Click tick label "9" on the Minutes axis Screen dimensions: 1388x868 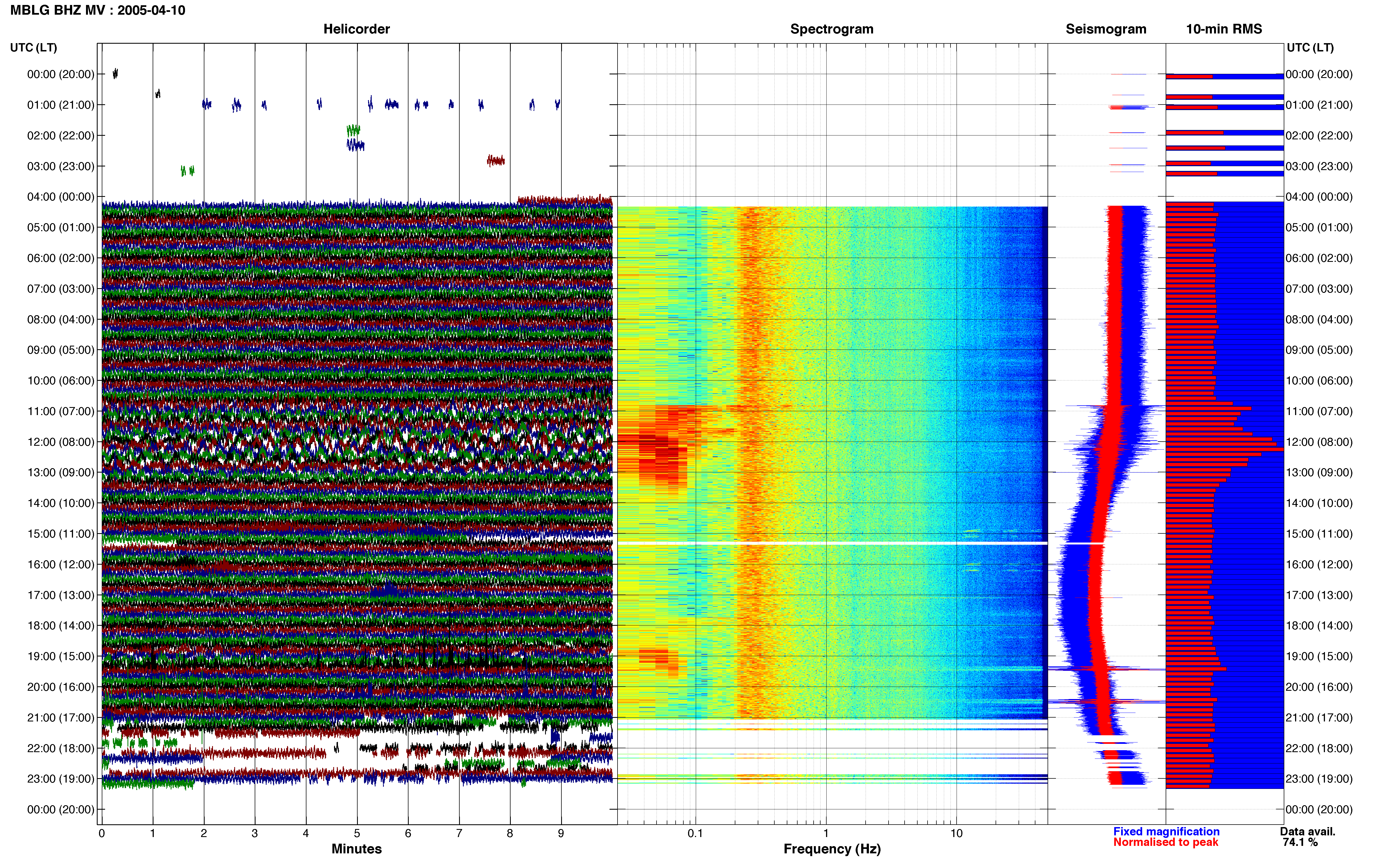coord(561,833)
